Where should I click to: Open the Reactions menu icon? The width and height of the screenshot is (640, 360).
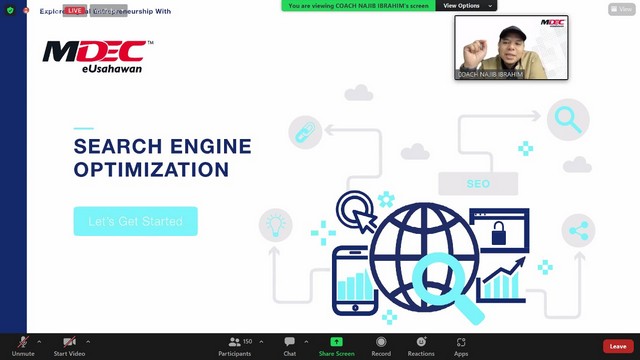(421, 342)
